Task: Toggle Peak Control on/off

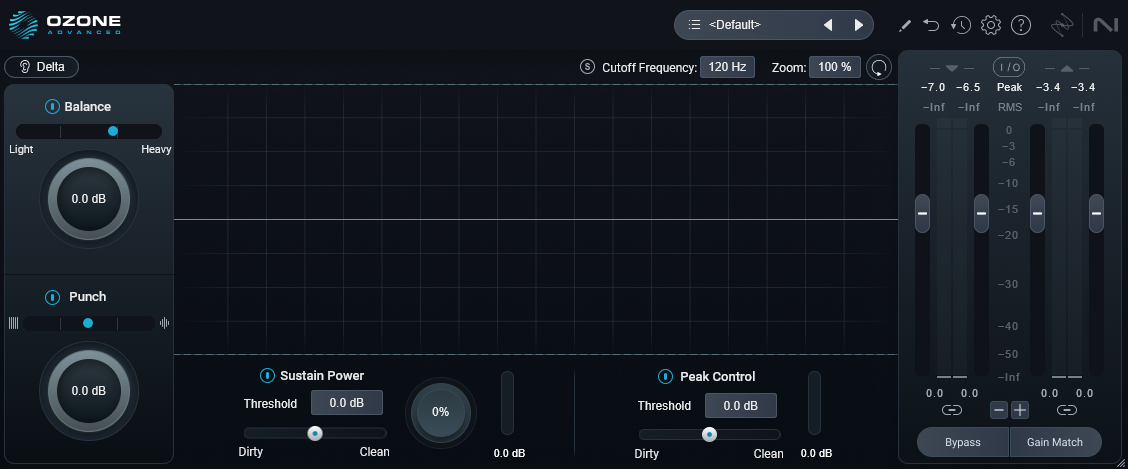Action: point(665,376)
